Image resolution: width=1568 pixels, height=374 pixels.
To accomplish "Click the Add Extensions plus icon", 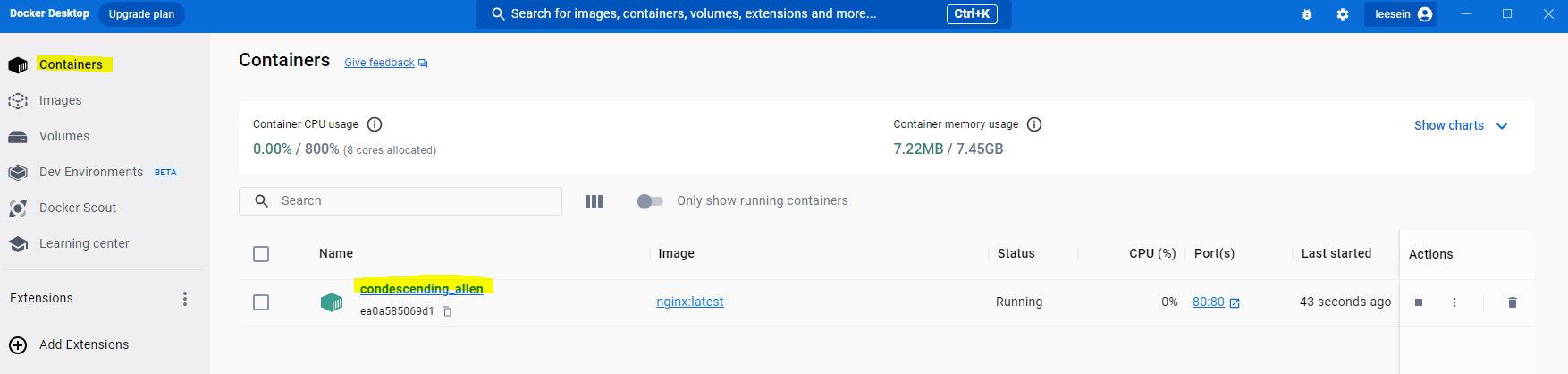I will 18,345.
